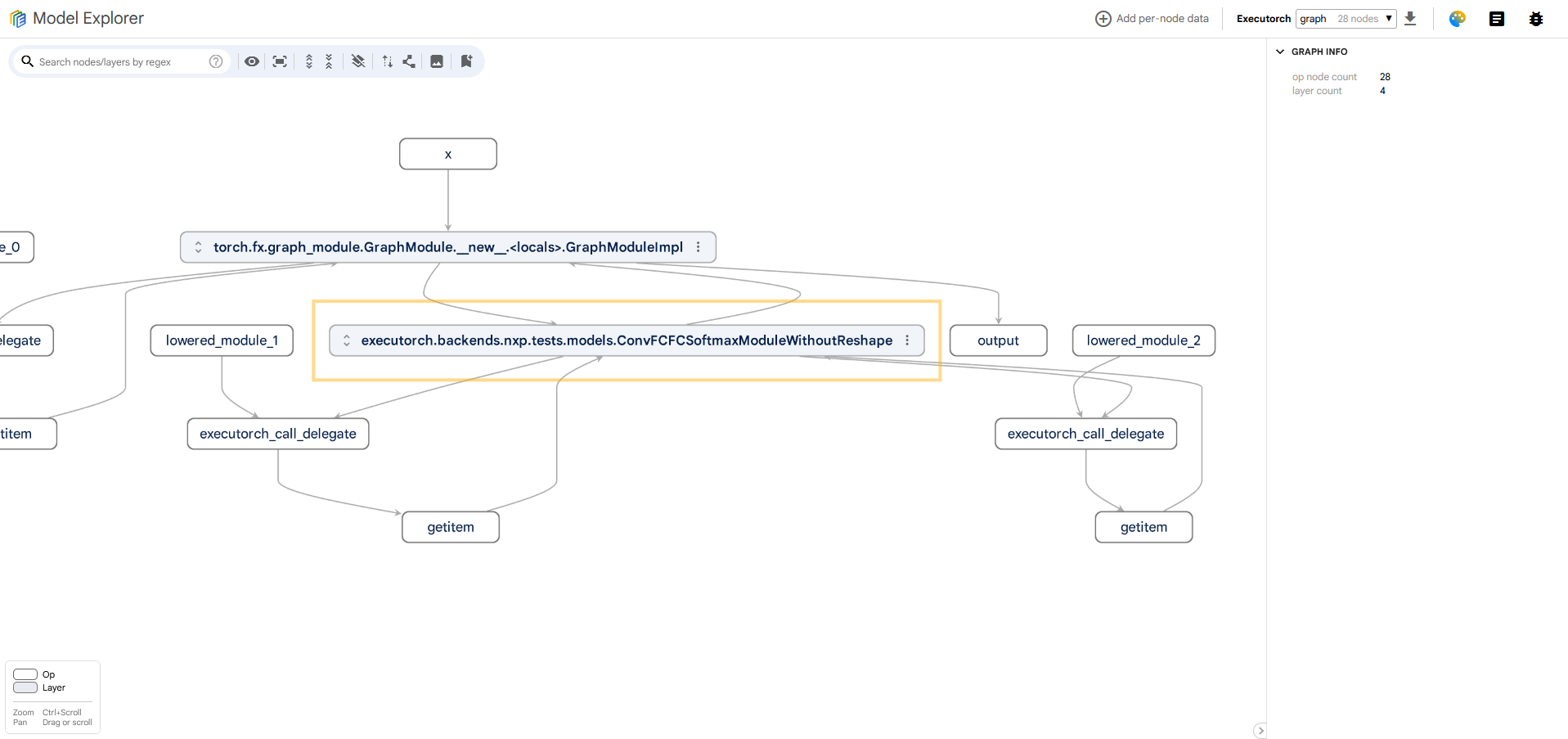Expand the GraphModuleImpl layer node
Image resolution: width=1568 pixels, height=739 pixels.
pos(198,247)
